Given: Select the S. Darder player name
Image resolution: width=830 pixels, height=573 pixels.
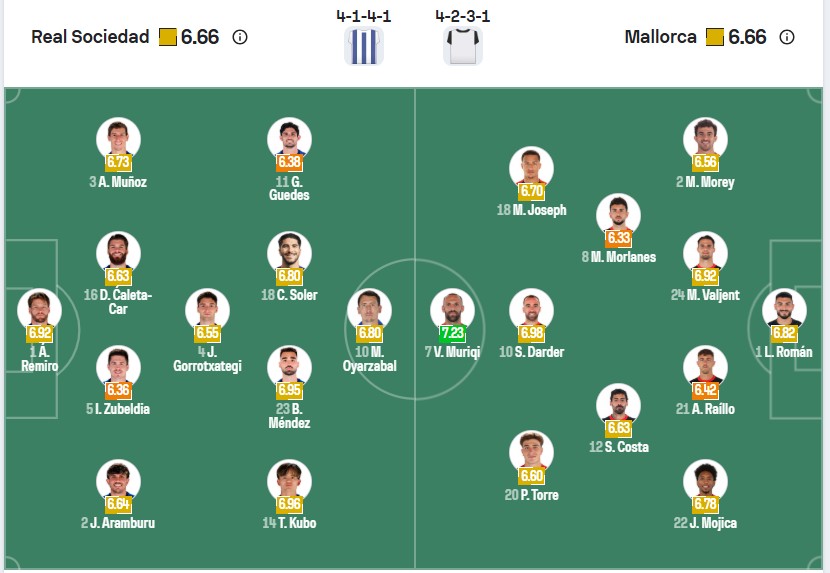Looking at the screenshot, I should click(x=539, y=352).
